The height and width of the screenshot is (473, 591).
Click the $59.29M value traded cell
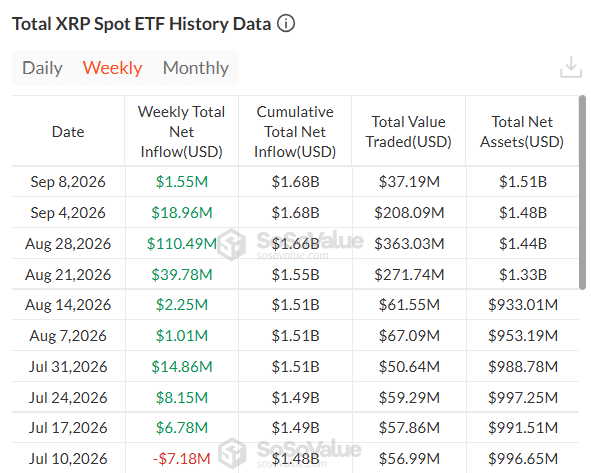(409, 397)
